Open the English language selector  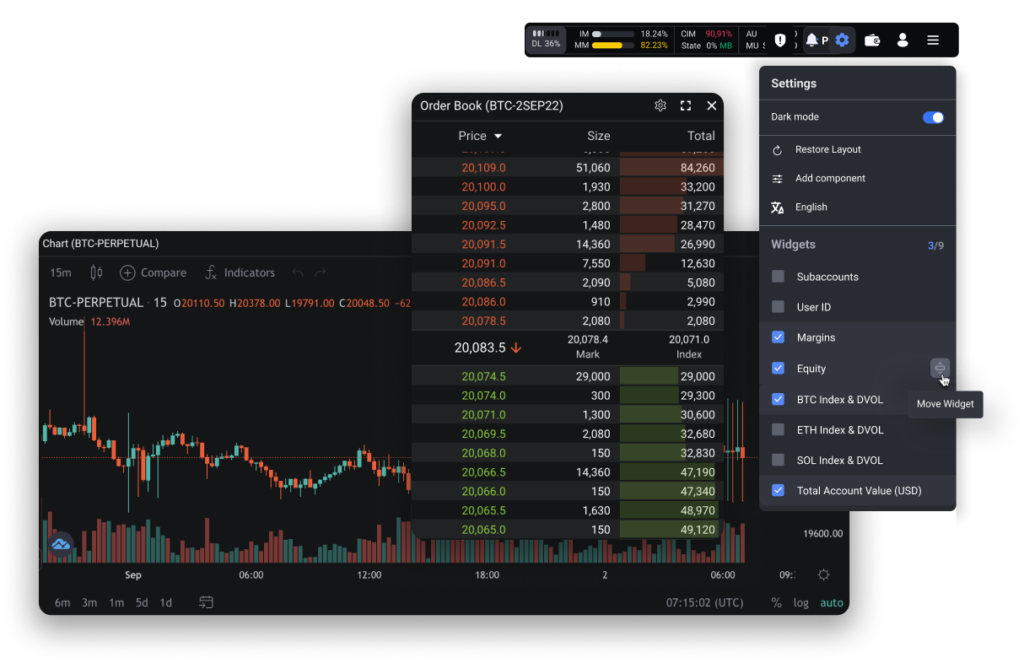[810, 207]
